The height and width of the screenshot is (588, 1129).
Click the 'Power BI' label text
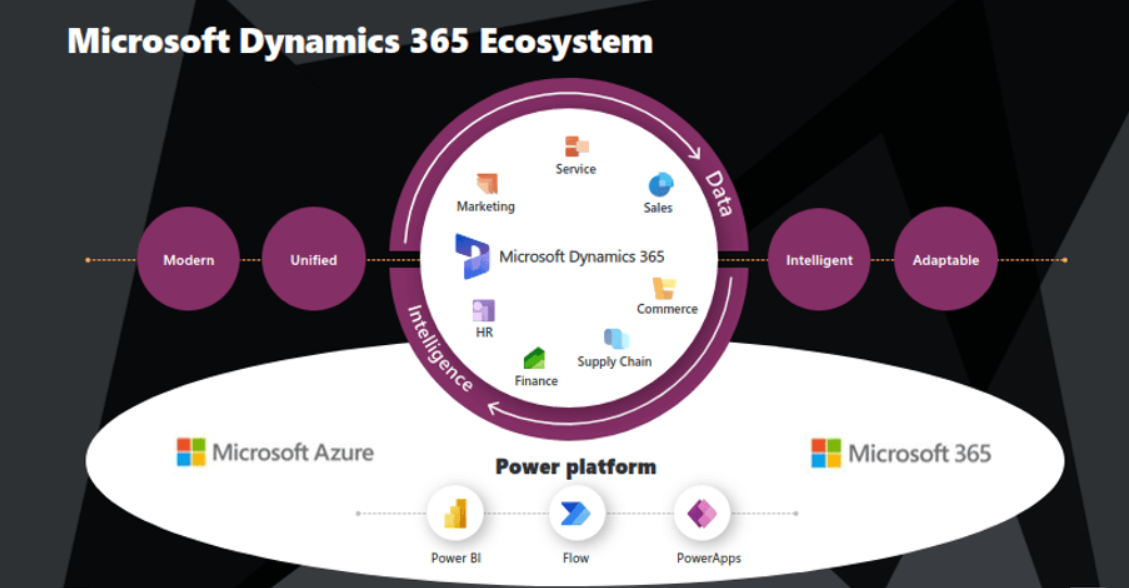click(456, 558)
